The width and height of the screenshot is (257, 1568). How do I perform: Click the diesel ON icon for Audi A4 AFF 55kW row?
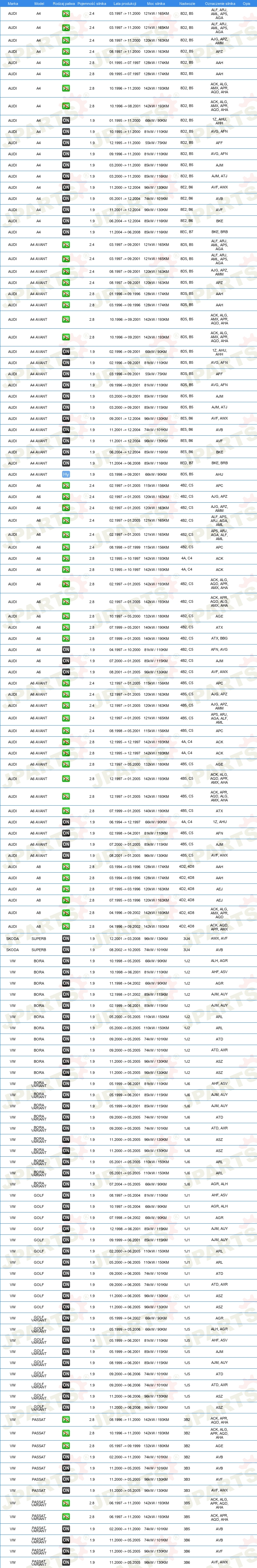[66, 143]
